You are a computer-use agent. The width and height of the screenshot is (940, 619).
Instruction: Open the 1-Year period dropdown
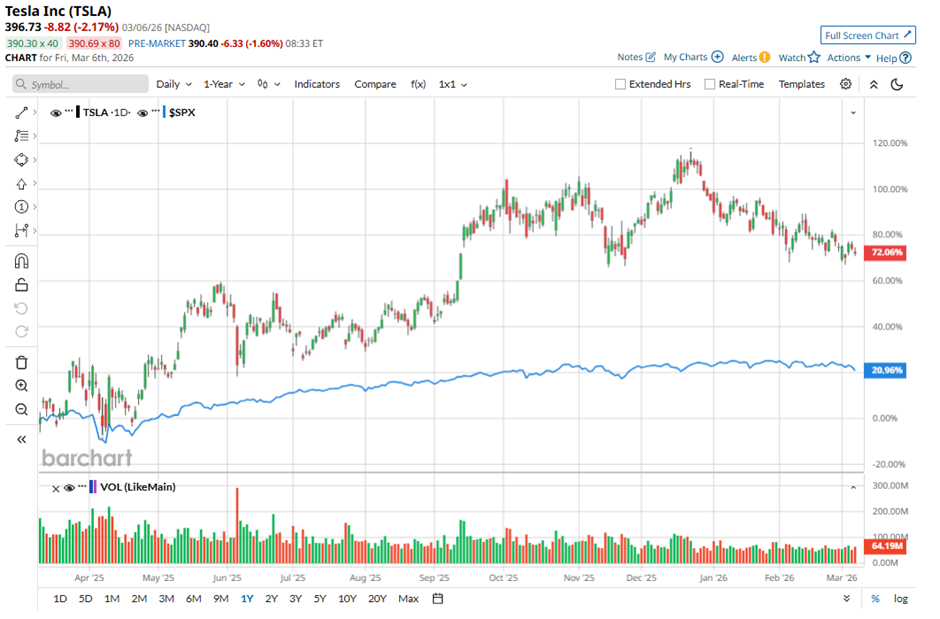(x=227, y=84)
